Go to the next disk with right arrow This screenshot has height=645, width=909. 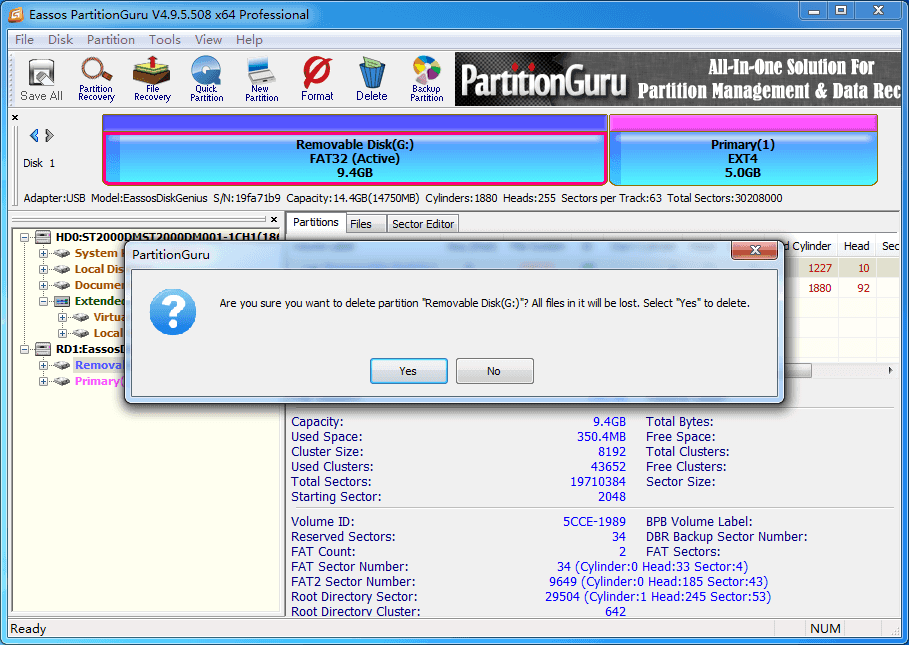coord(49,136)
